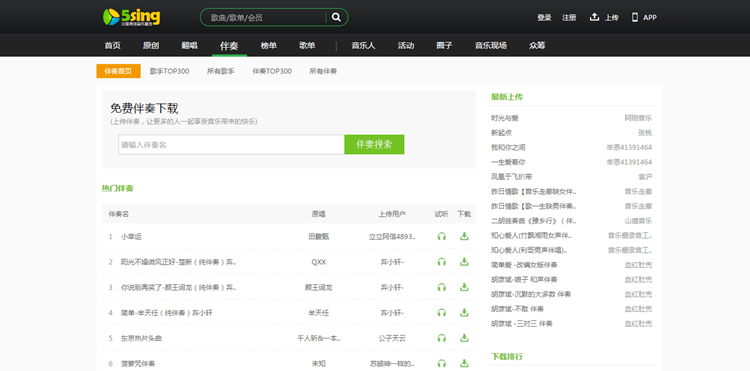
Task: Click the 5sing logo
Action: (x=132, y=17)
